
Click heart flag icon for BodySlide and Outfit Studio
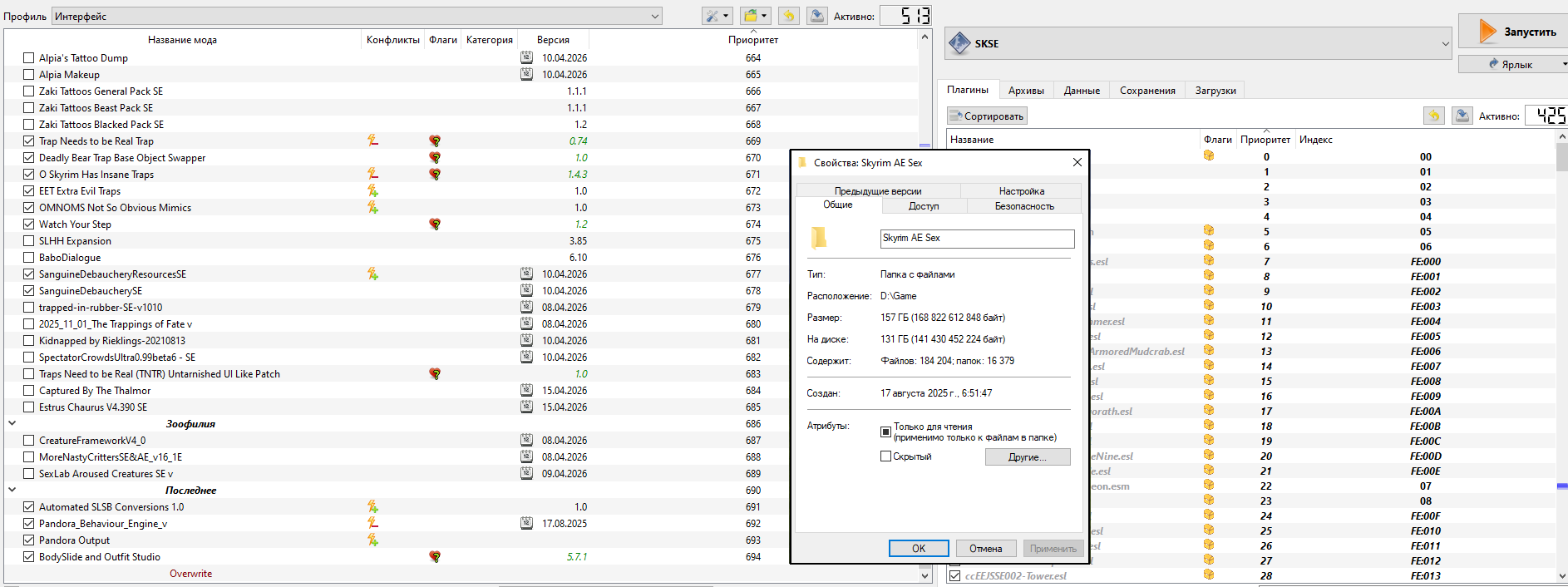[435, 556]
